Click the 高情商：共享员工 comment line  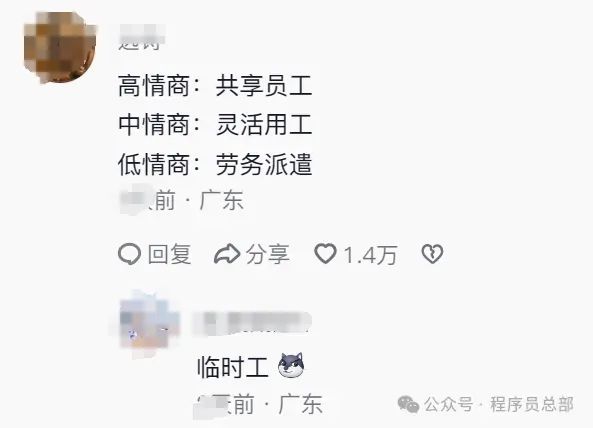coord(215,85)
